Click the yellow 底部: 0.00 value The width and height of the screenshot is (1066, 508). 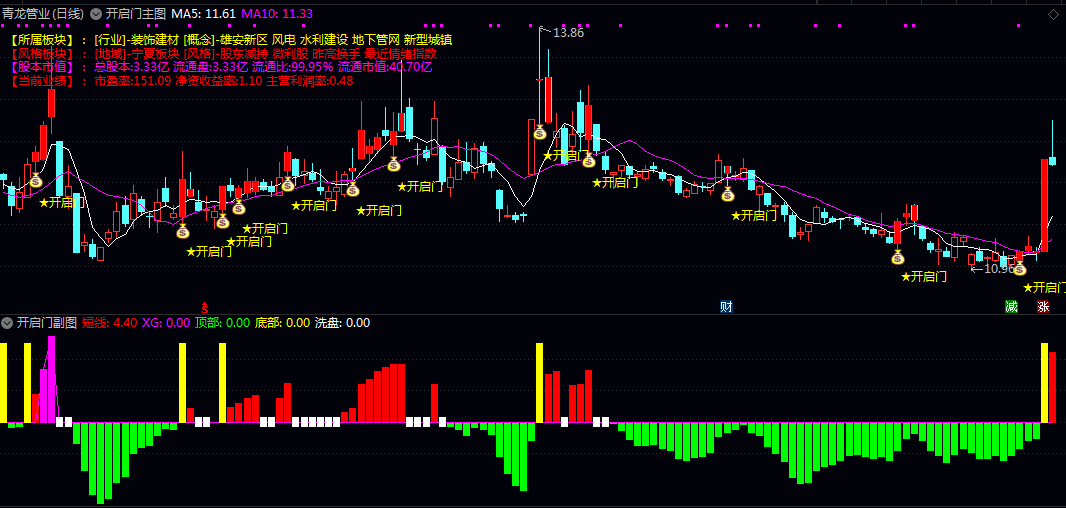[x=282, y=322]
